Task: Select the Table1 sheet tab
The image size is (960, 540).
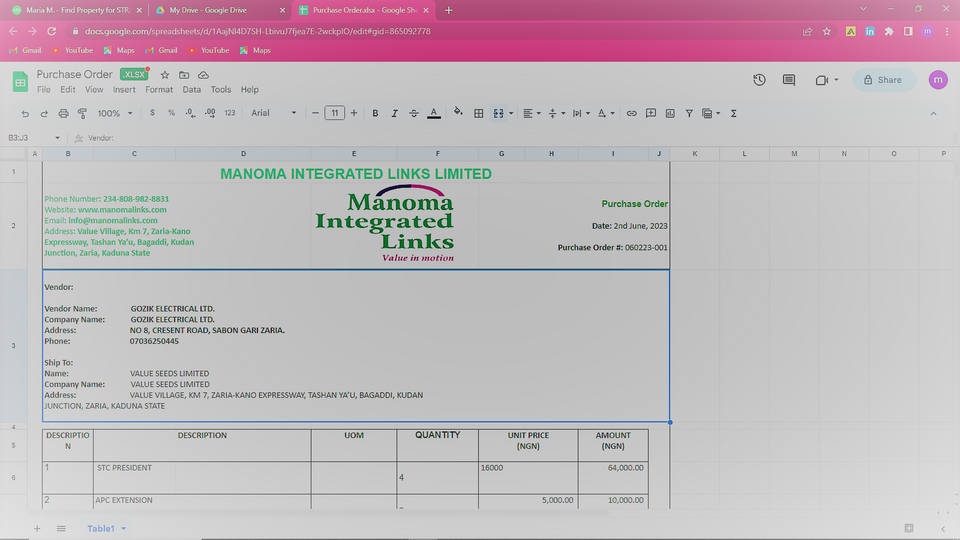Action: [x=106, y=528]
